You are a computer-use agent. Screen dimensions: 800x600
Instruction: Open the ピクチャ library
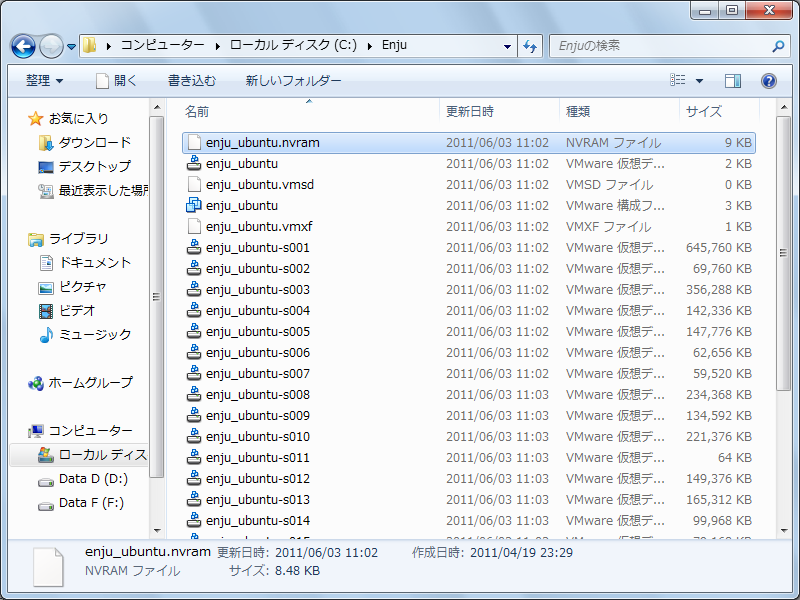point(83,286)
